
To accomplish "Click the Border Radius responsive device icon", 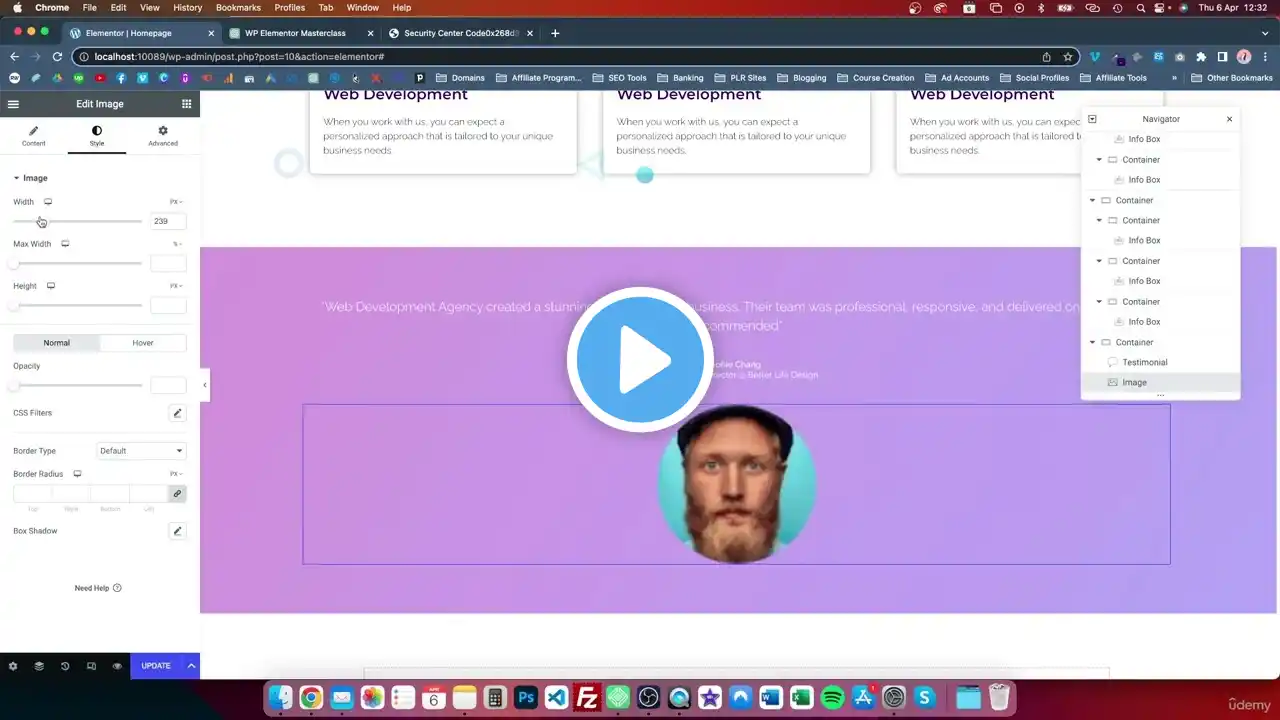I will coord(77,474).
